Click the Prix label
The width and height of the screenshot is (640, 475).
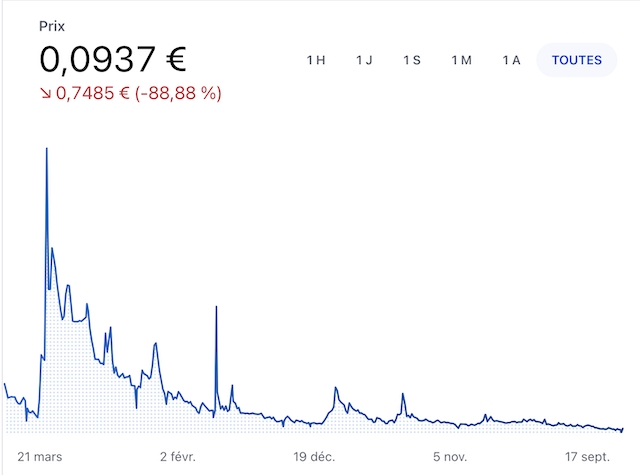click(x=52, y=26)
